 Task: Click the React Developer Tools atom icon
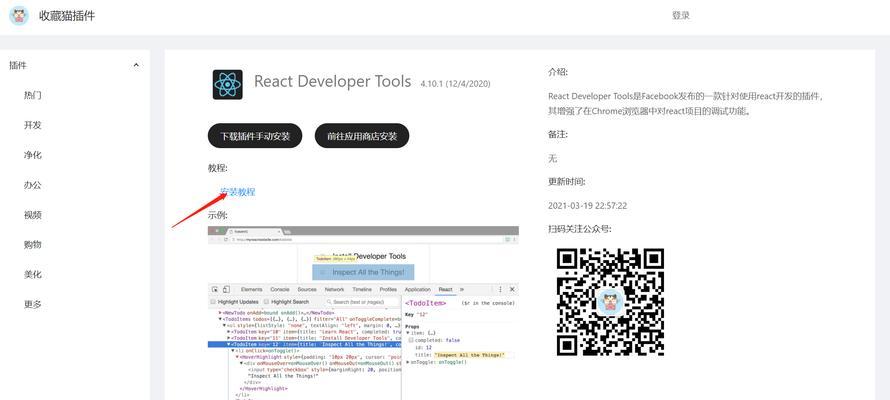coord(228,85)
